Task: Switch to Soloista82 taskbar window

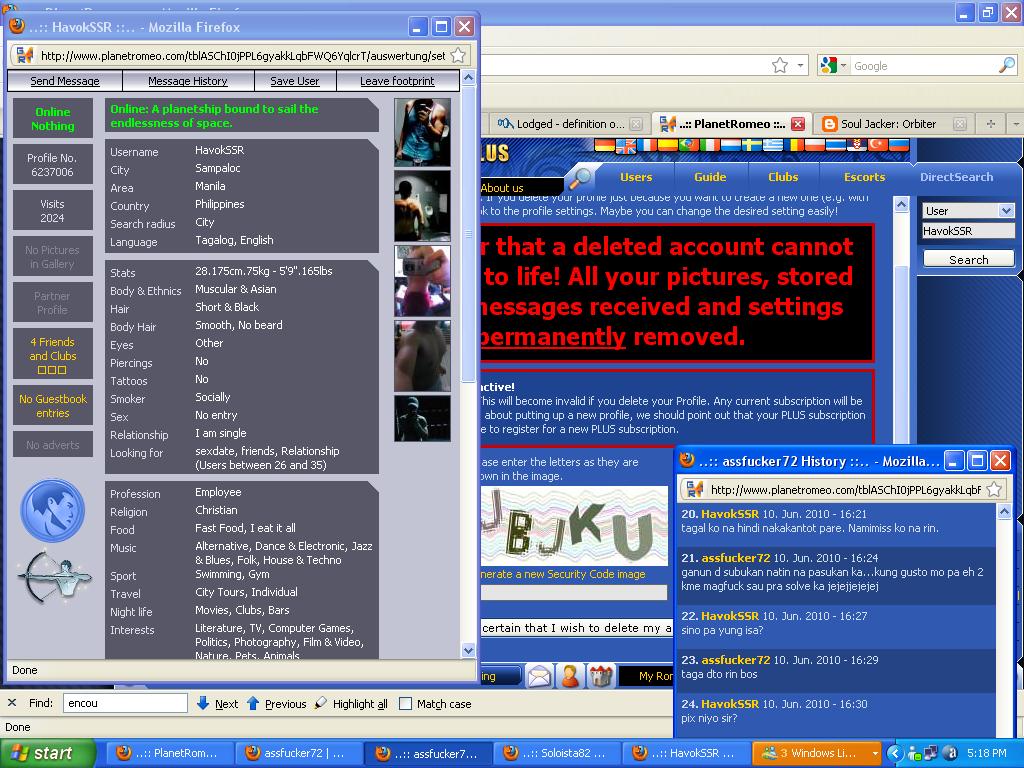Action: [x=555, y=753]
